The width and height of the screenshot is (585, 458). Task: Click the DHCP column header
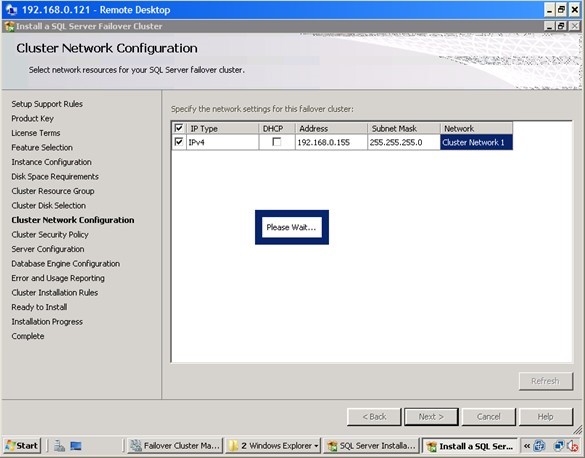click(277, 128)
